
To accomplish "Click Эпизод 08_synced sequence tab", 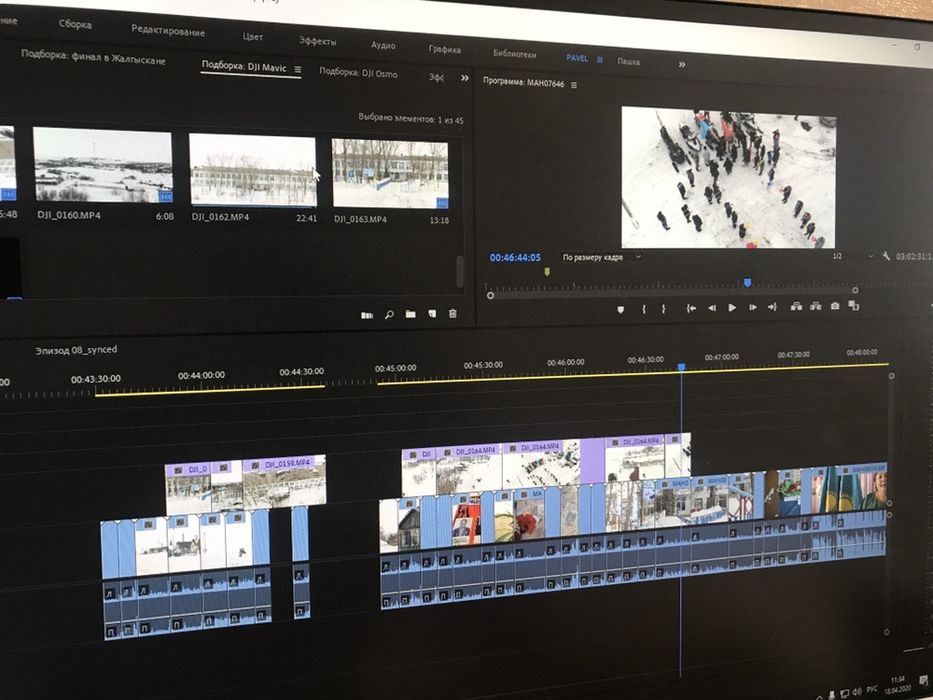I will 76,350.
